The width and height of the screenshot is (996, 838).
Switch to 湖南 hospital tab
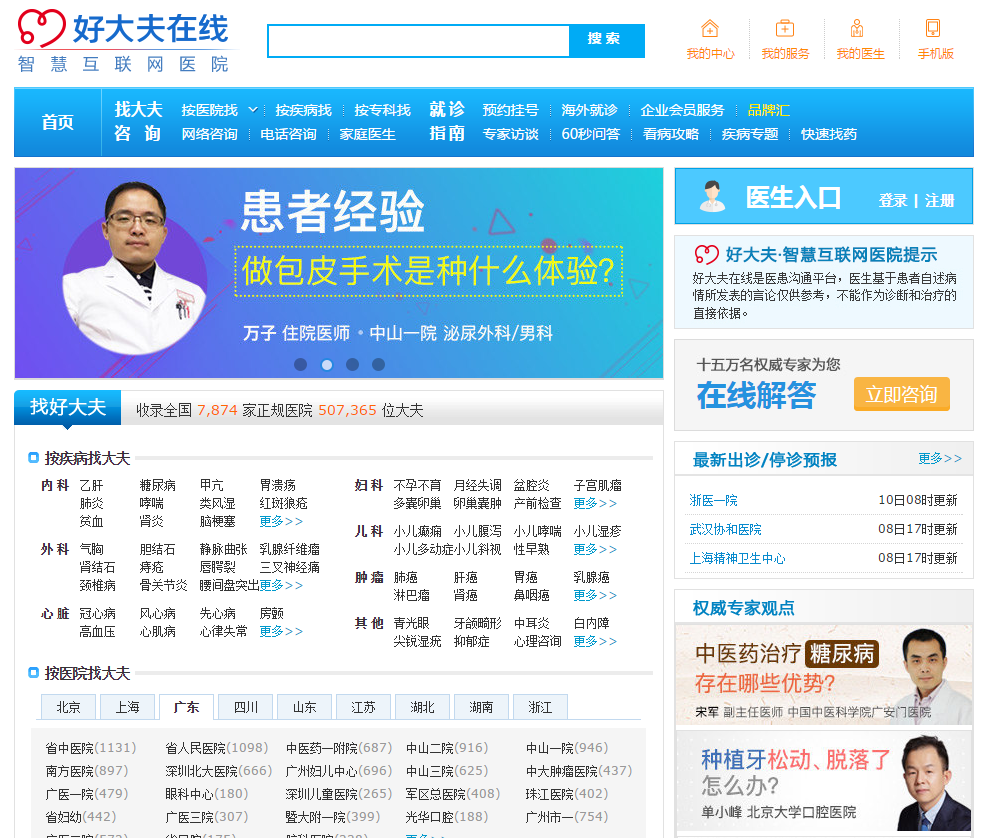click(481, 707)
